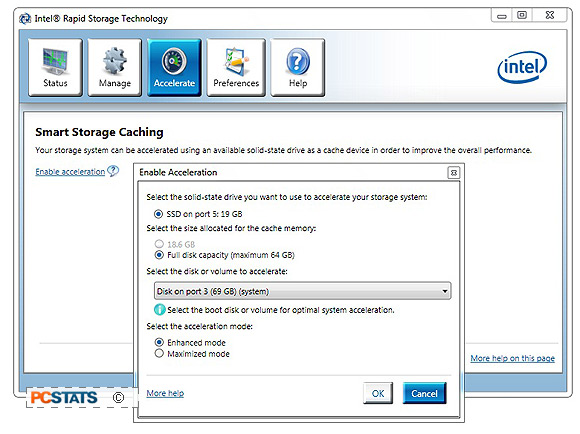Open the Status tab
The image size is (580, 434).
[55, 67]
